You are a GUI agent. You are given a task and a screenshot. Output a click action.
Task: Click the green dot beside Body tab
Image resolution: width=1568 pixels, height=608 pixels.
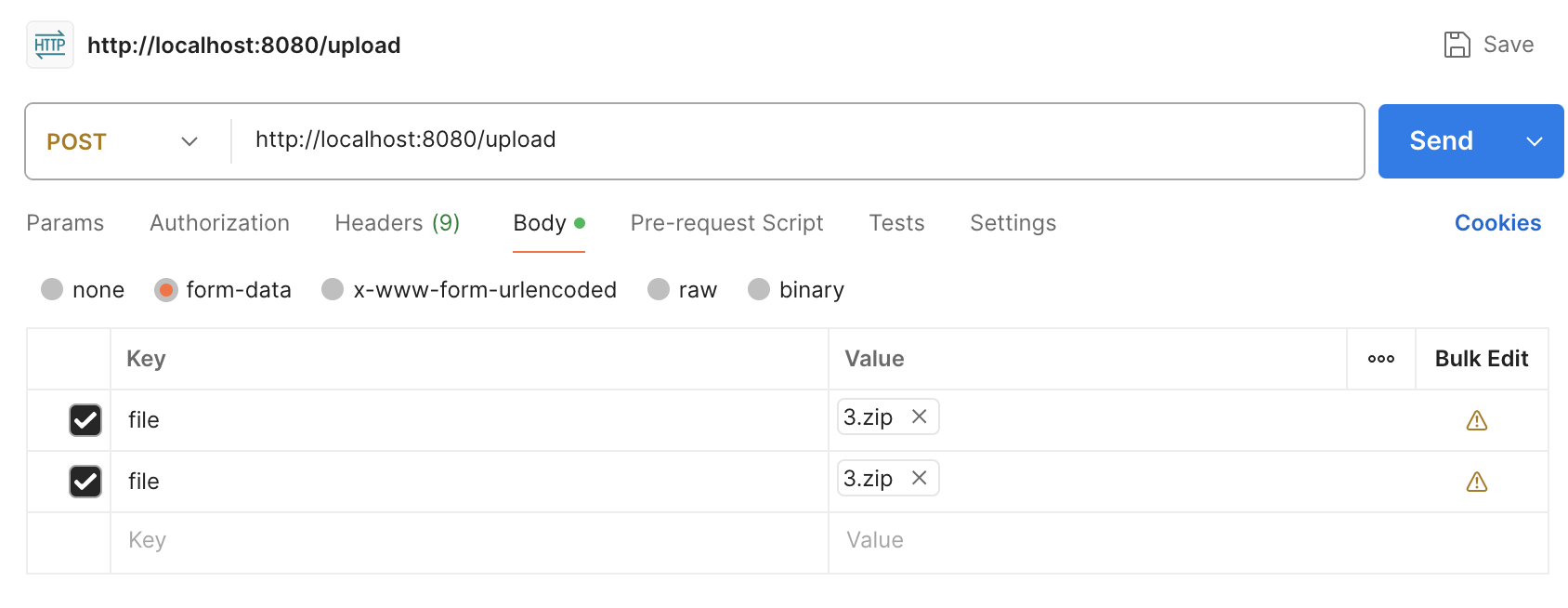tap(580, 223)
